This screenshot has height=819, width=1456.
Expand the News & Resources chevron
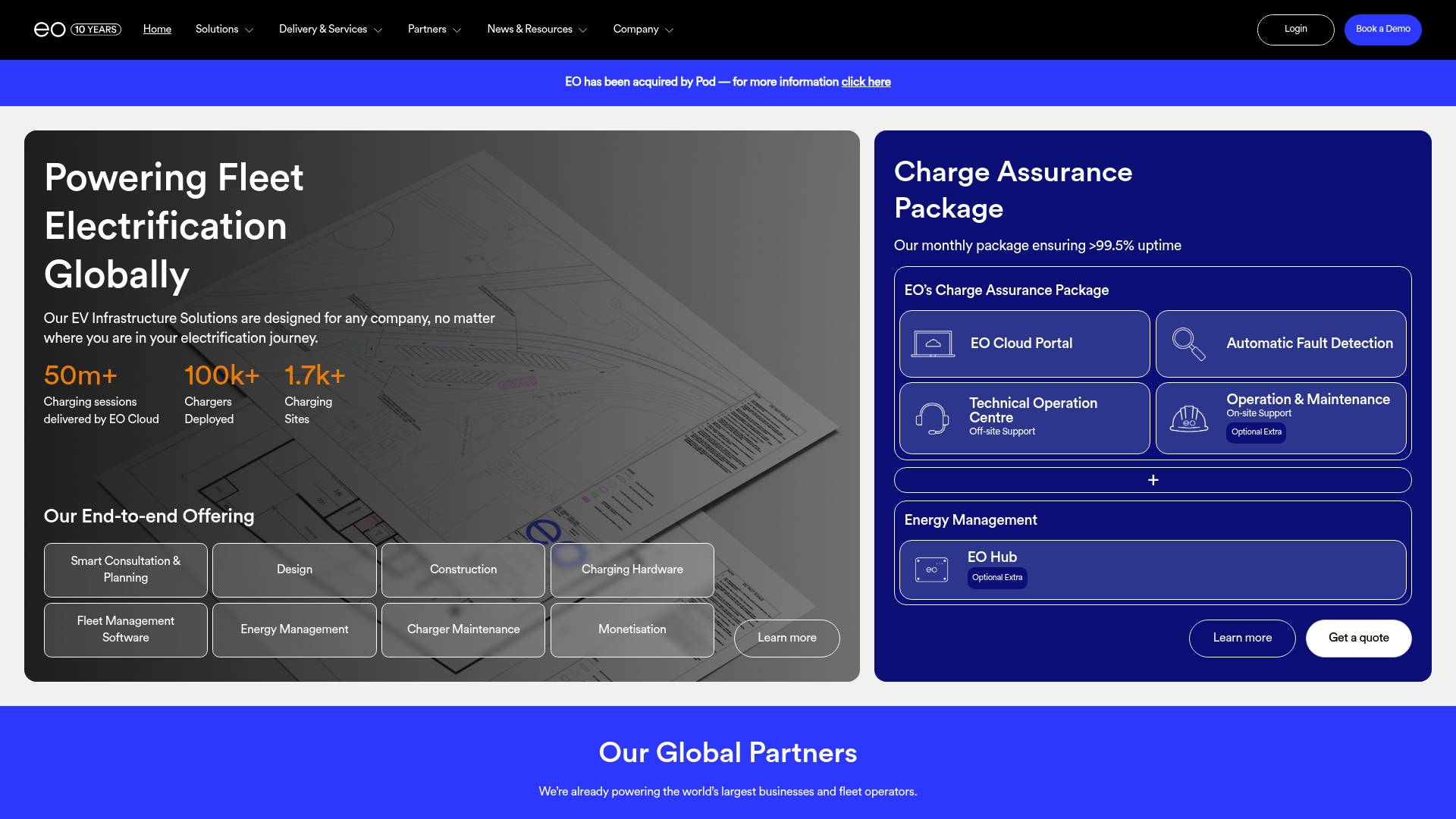583,30
